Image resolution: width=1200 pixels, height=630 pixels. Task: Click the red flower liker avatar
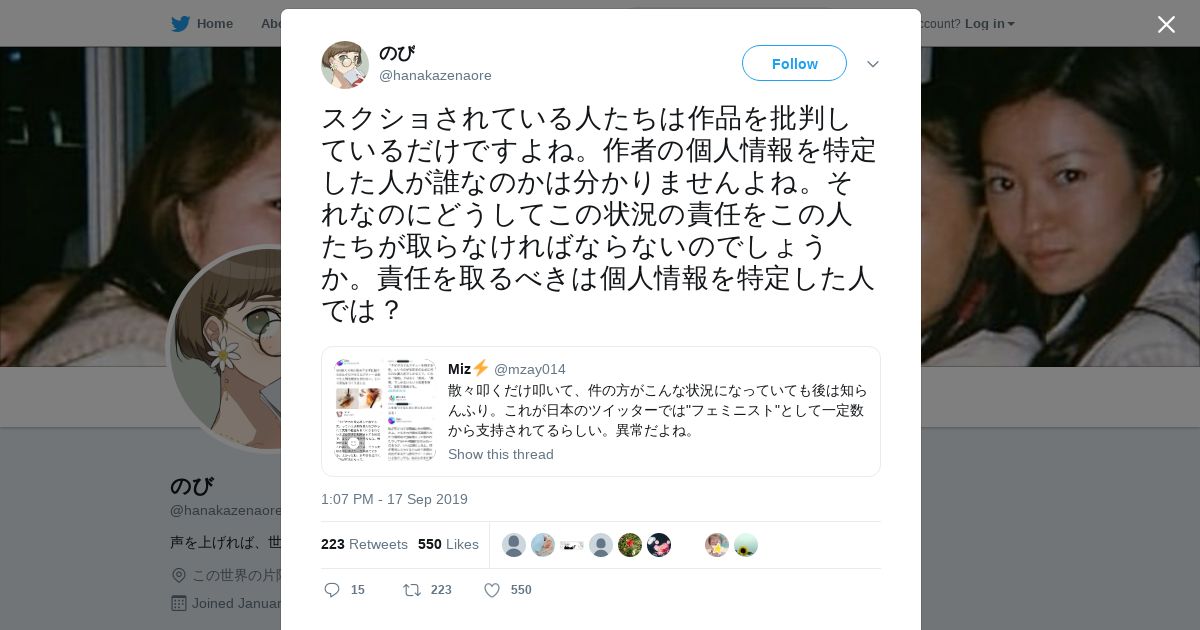(x=630, y=545)
